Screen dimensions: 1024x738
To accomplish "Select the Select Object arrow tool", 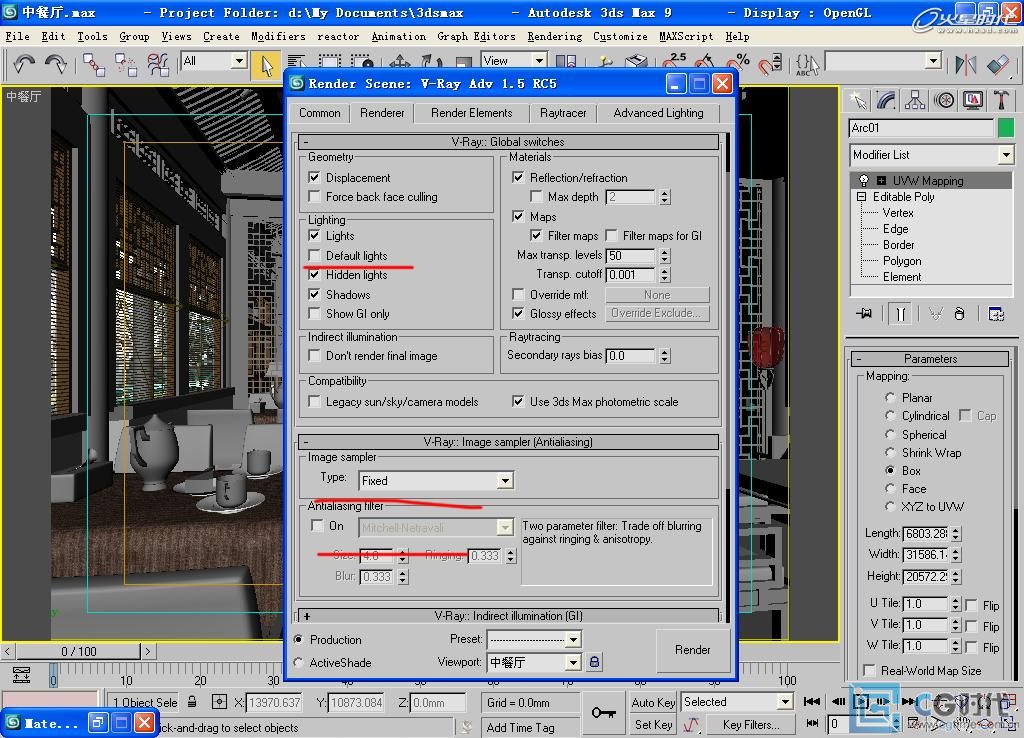I will [265, 64].
